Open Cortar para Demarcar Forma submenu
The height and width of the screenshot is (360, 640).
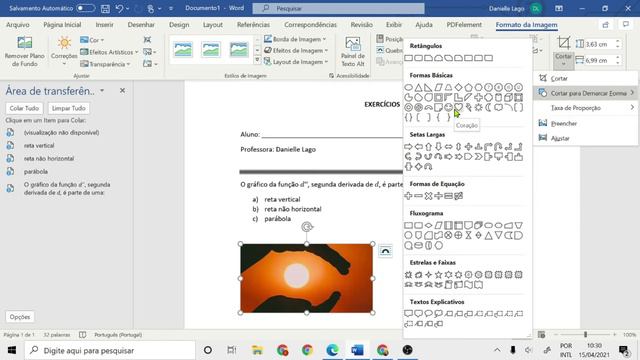tap(585, 93)
